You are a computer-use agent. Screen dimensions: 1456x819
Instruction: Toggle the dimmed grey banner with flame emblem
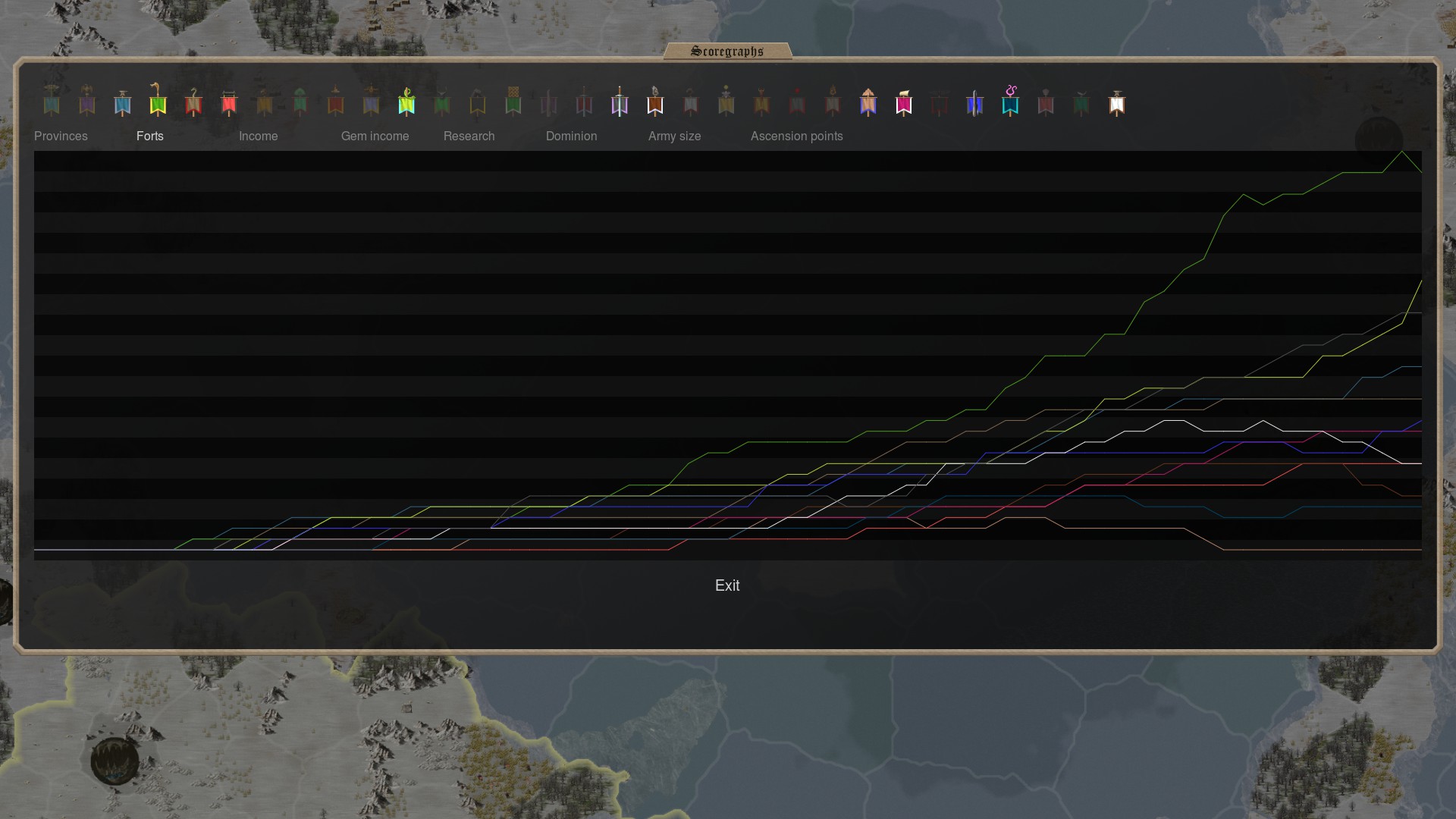point(833,102)
